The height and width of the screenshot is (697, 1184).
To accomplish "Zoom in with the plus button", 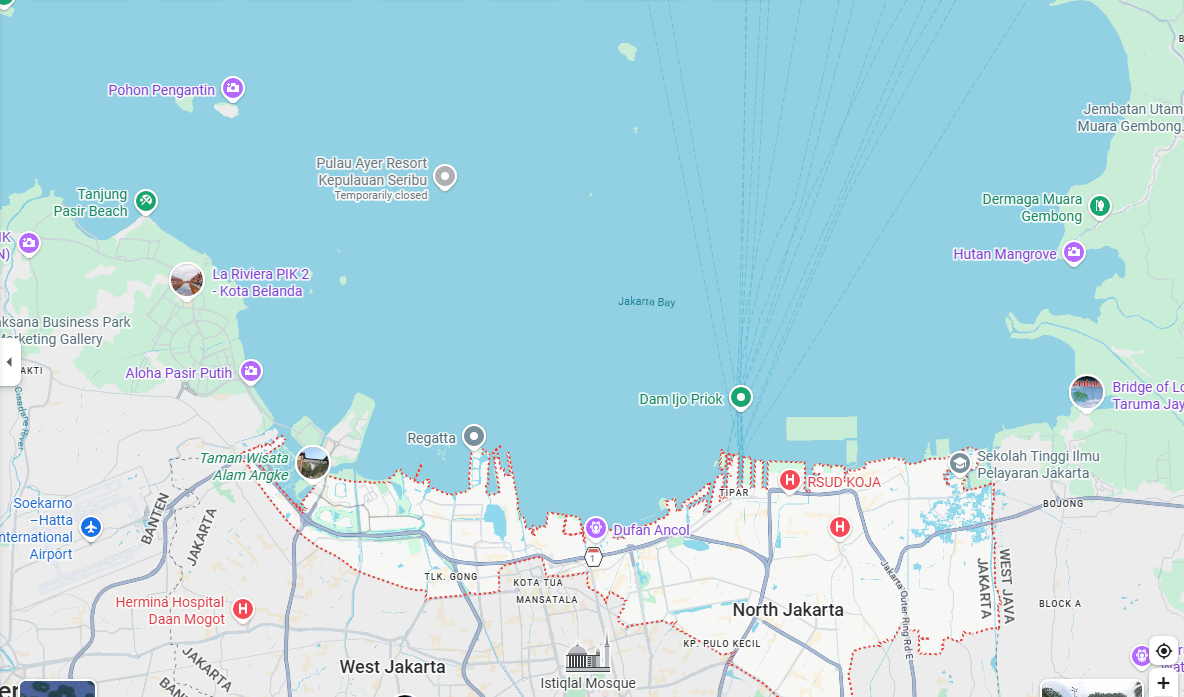I will point(1164,684).
